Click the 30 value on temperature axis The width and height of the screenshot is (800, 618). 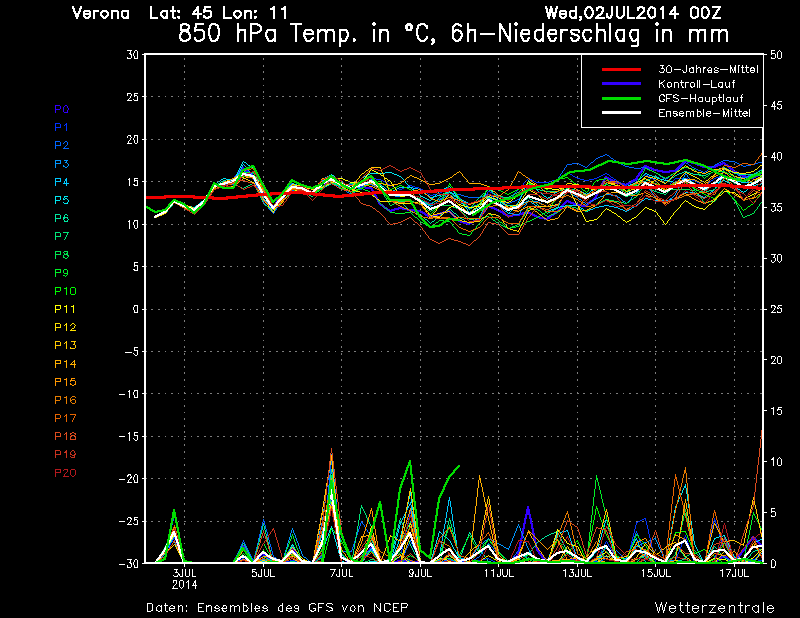coord(133,55)
